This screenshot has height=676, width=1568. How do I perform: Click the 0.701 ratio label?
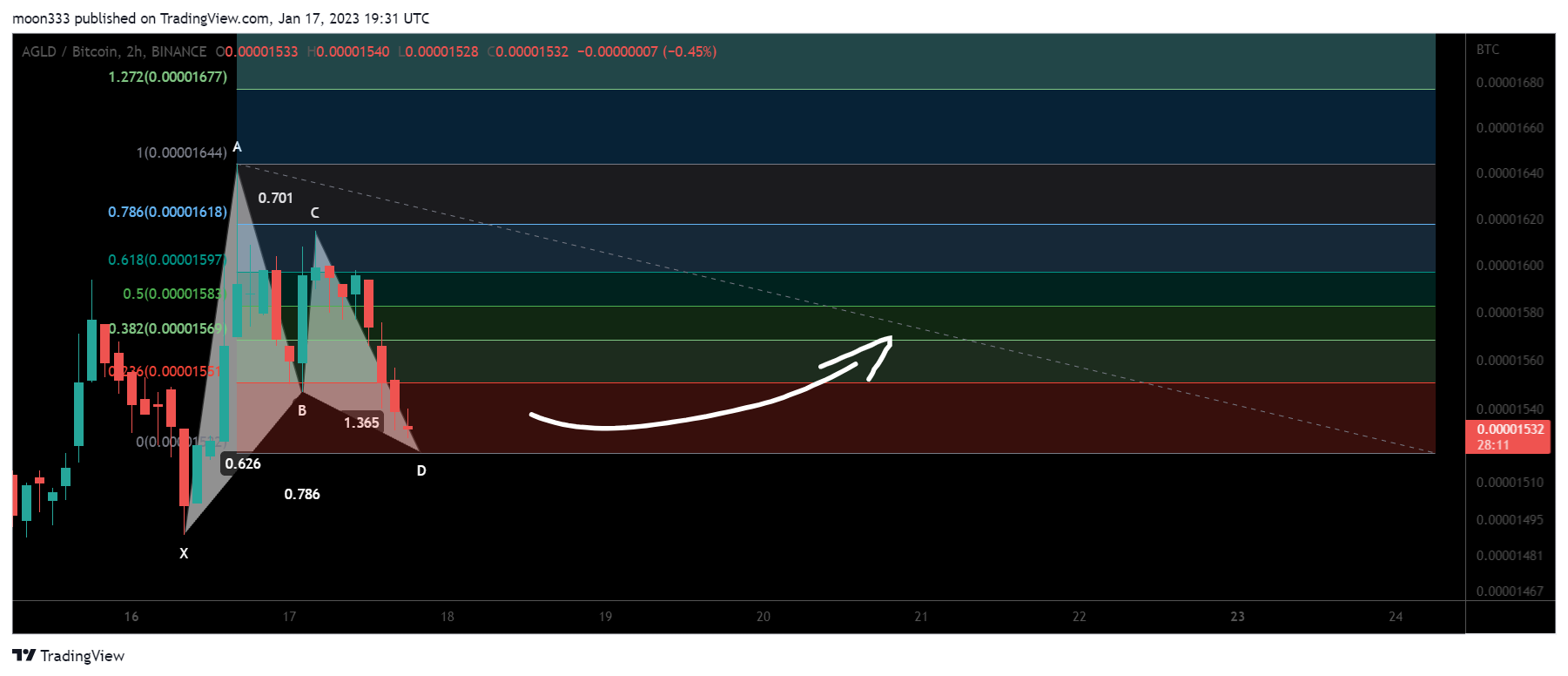[x=275, y=198]
